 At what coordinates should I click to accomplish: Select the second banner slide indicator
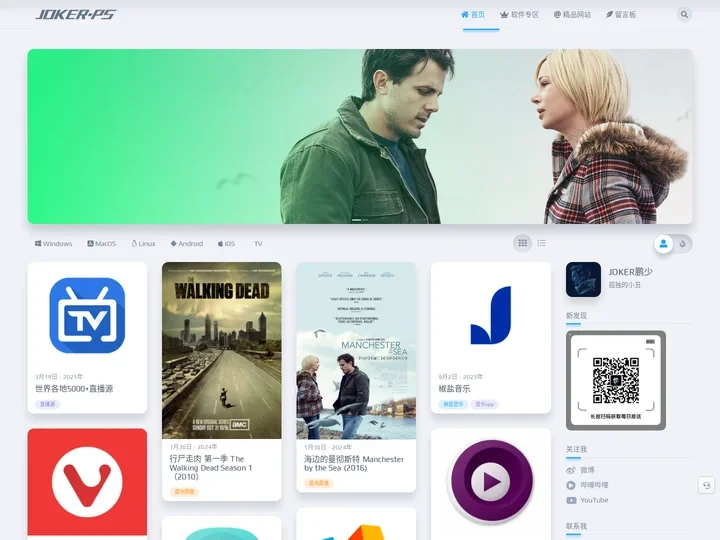pyautogui.click(x=365, y=220)
